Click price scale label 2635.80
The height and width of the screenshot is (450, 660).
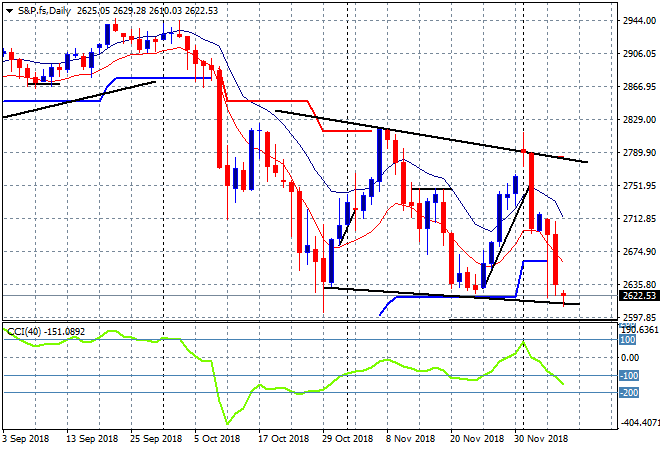(x=639, y=285)
